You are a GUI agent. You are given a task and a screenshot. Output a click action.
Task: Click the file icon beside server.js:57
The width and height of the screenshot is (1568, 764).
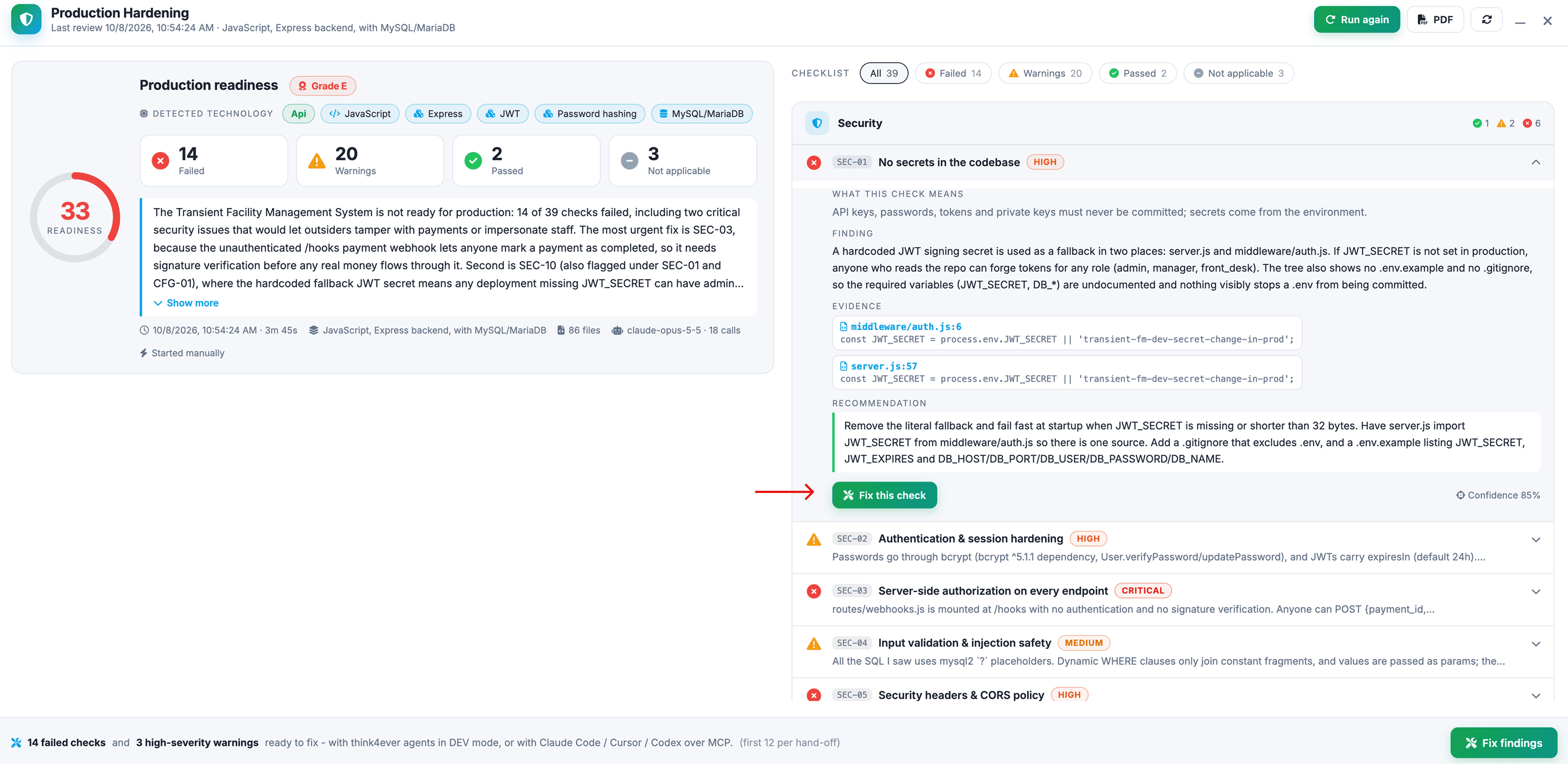tap(844, 366)
